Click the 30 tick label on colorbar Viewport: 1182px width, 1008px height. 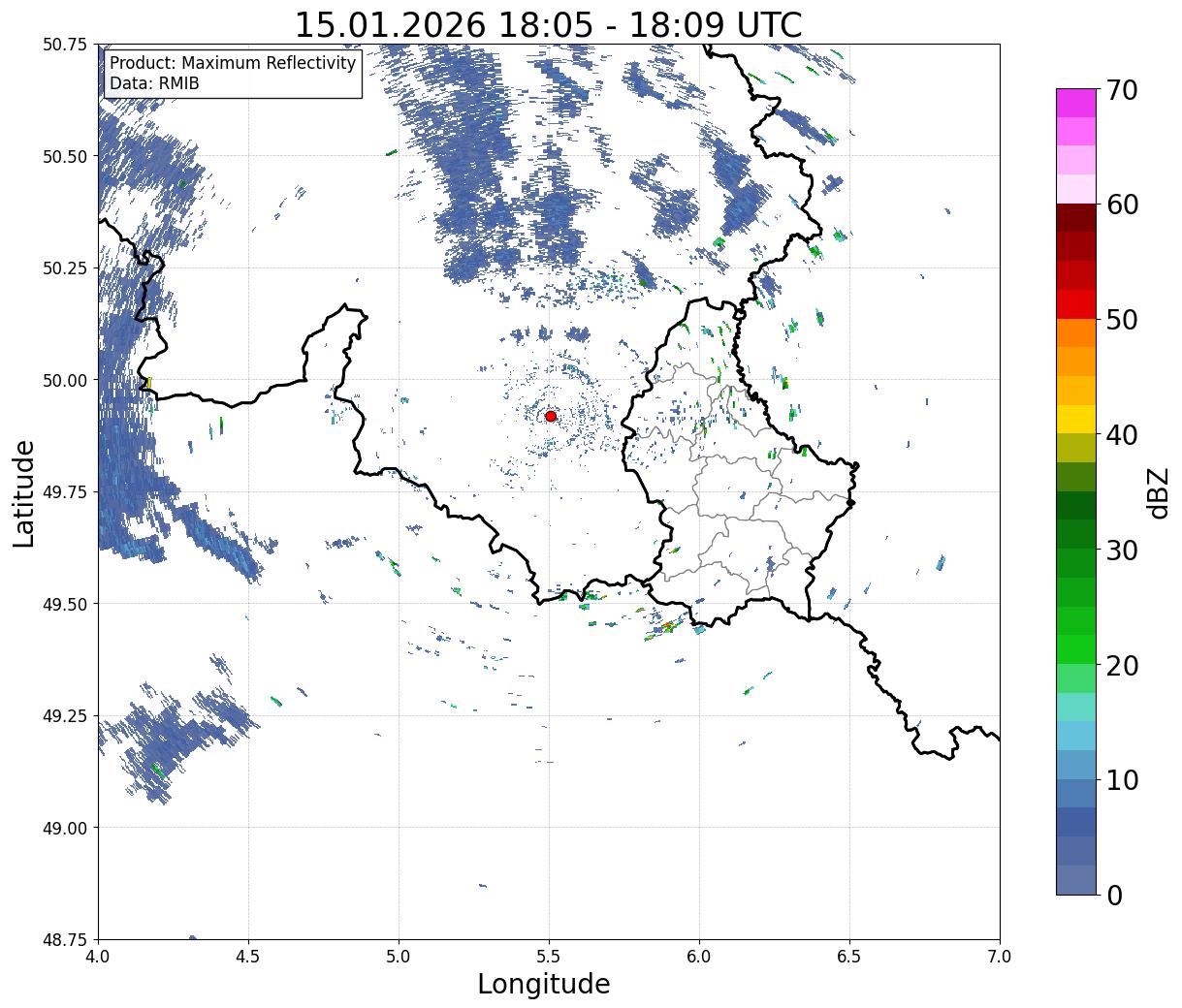(x=1121, y=550)
